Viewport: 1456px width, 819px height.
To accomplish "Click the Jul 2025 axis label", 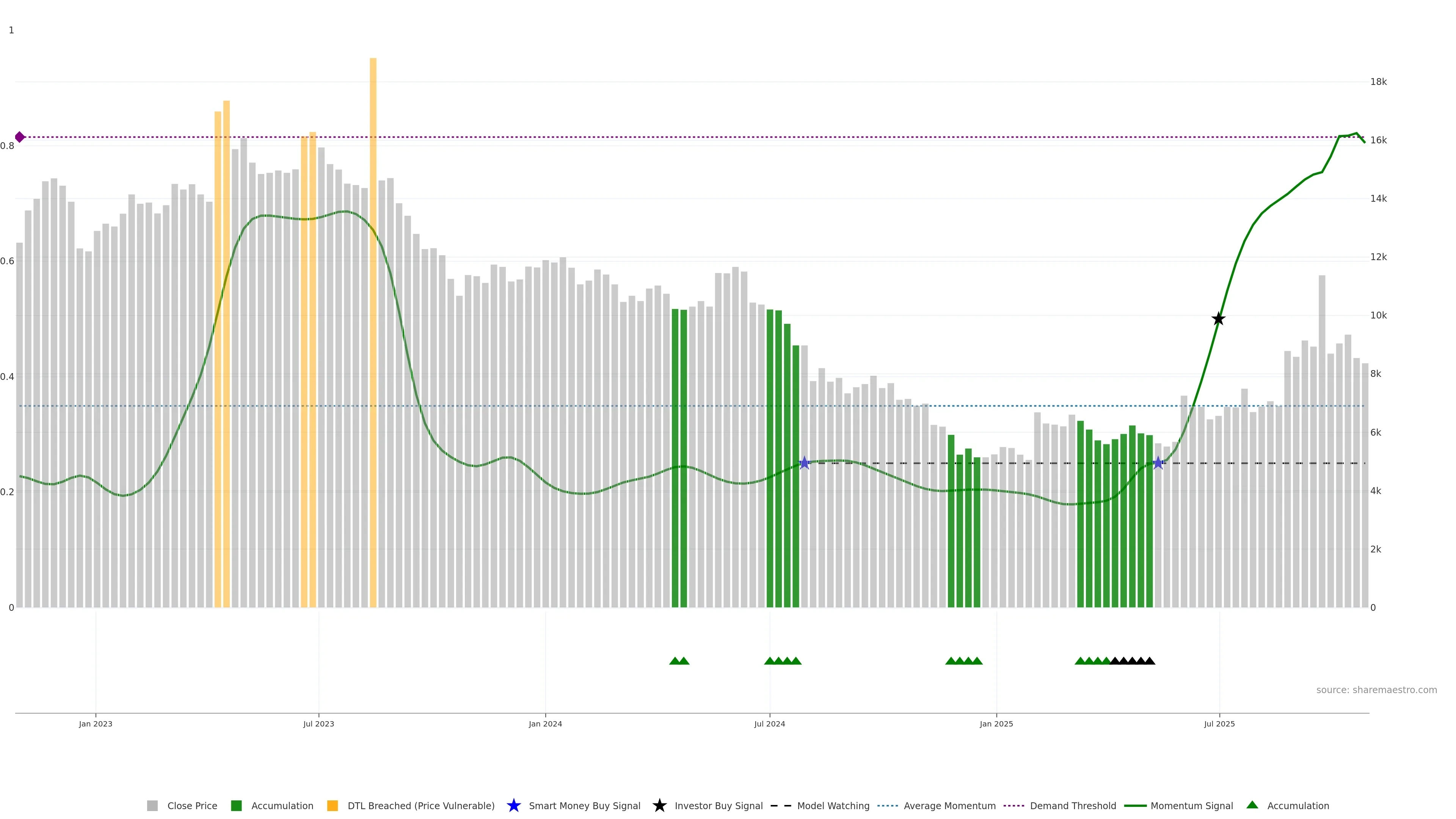I will point(1219,723).
